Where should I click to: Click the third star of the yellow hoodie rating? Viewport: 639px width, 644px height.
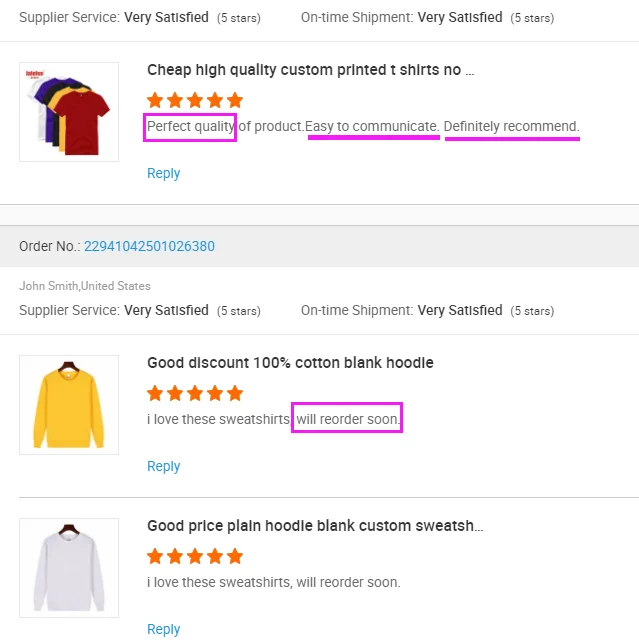coord(195,393)
